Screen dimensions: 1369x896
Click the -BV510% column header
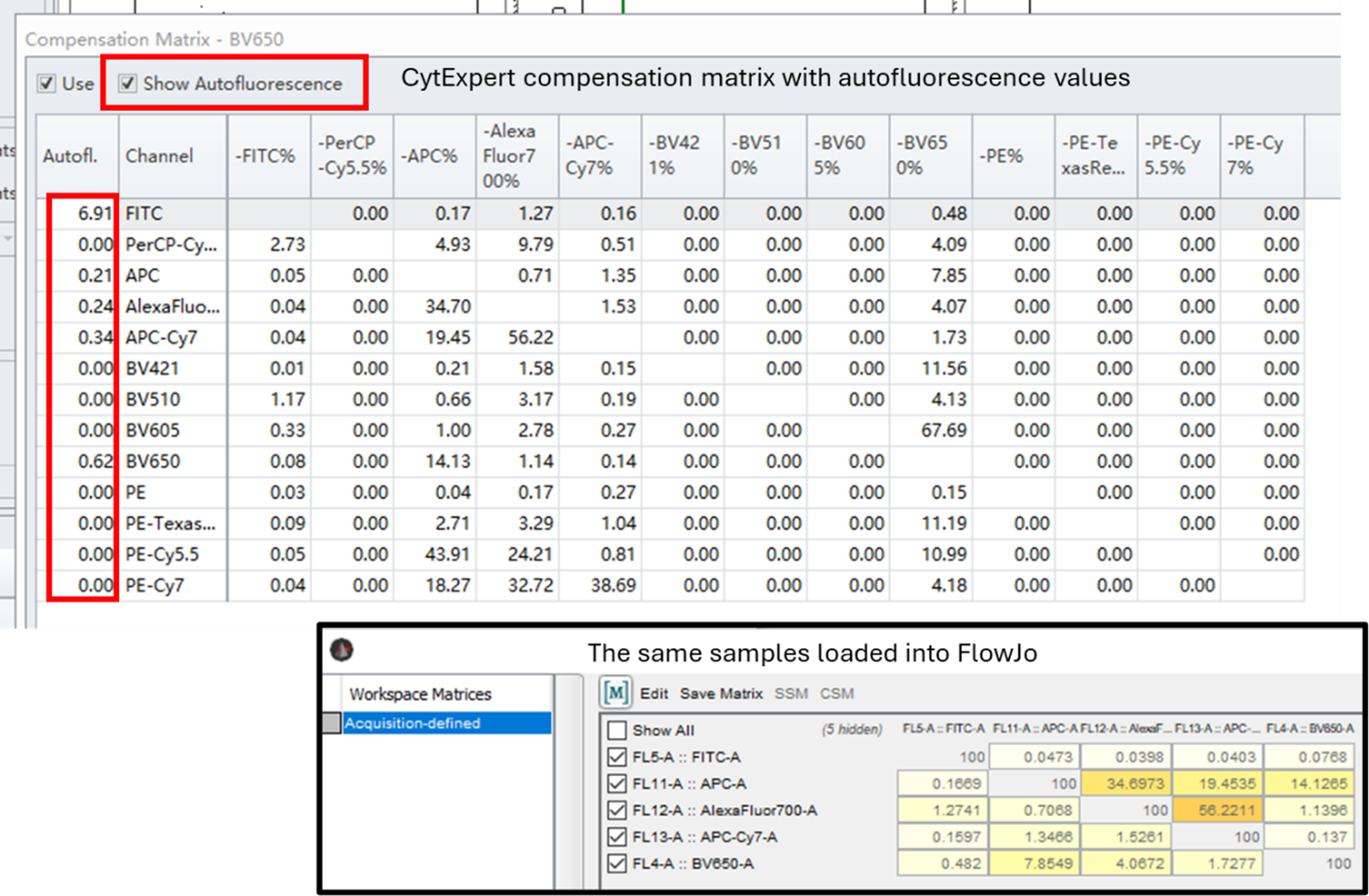point(766,156)
